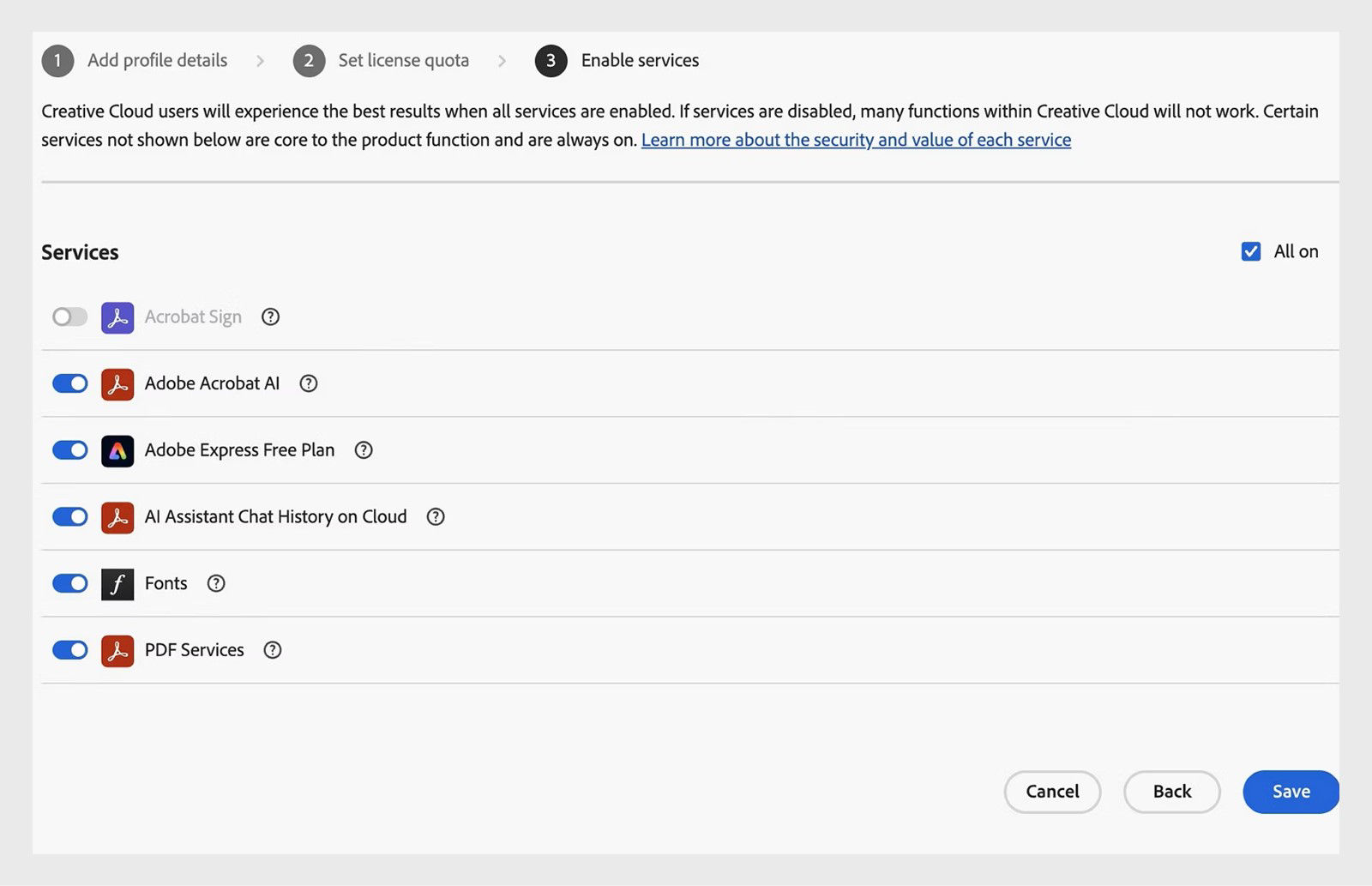Go to the Add profile details step
Viewport: 1372px width, 886px height.
(x=157, y=60)
